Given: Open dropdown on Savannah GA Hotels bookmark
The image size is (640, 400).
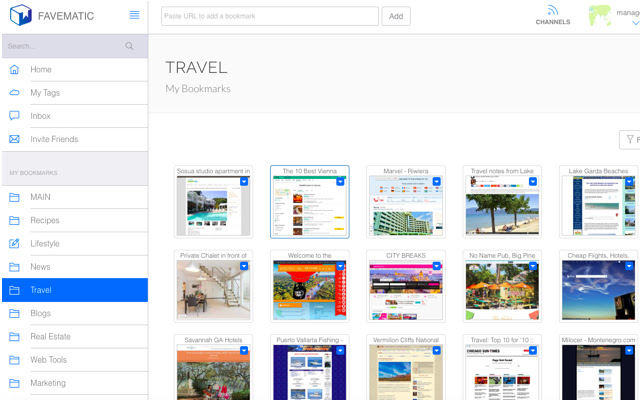Looking at the screenshot, I should 244,351.
